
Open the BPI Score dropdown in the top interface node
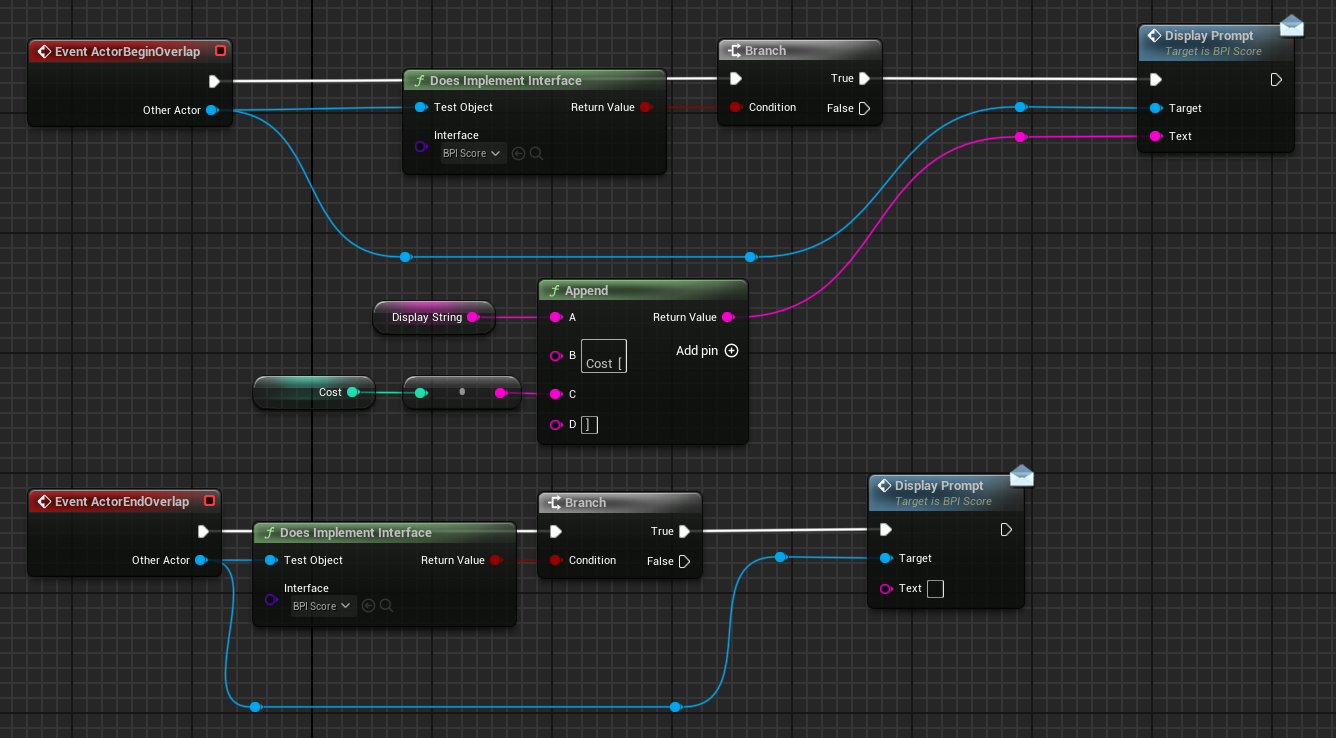472,153
